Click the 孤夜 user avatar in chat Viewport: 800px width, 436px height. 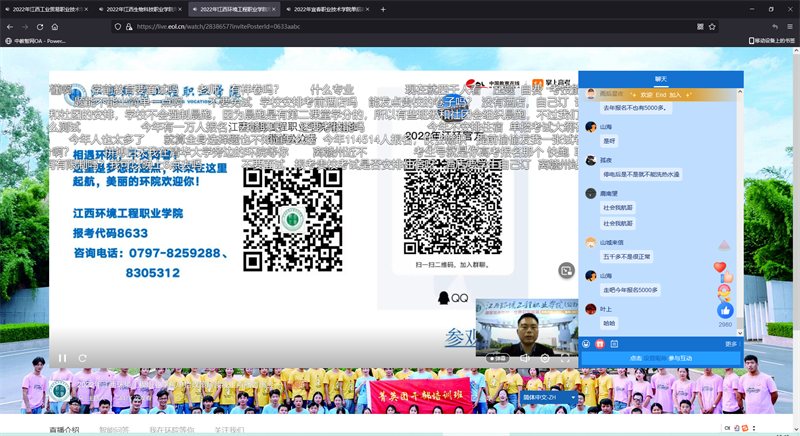tap(591, 160)
